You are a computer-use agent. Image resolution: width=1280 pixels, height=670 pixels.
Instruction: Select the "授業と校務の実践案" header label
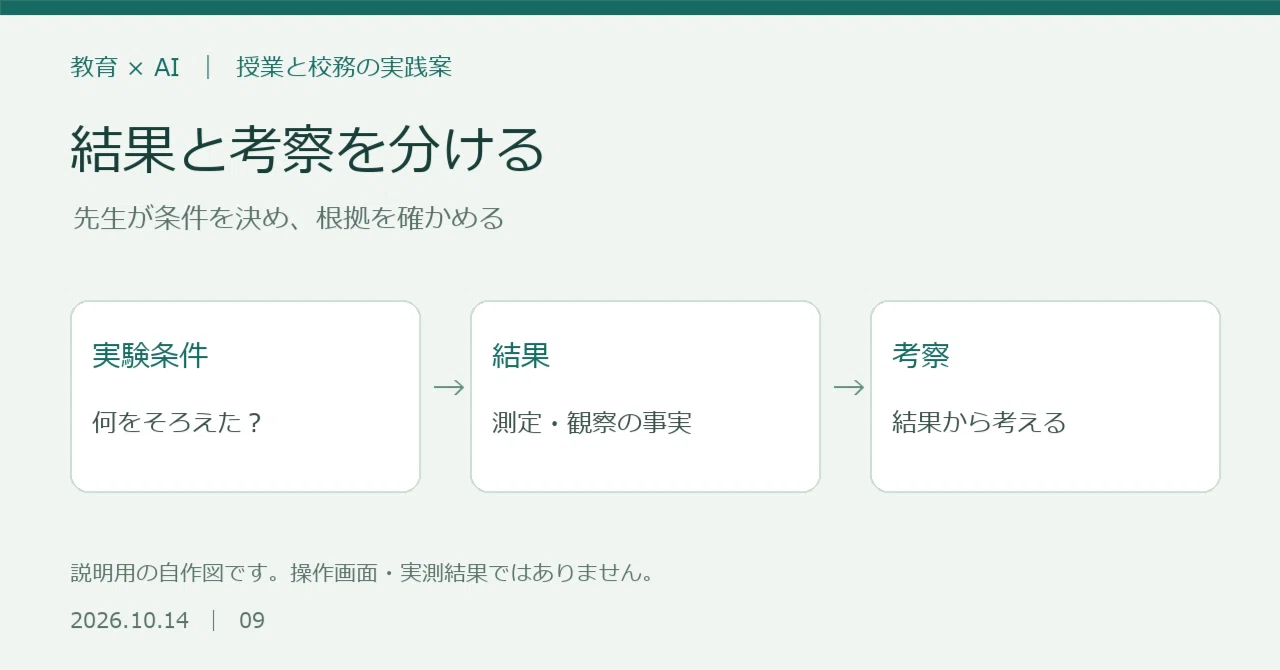point(344,68)
